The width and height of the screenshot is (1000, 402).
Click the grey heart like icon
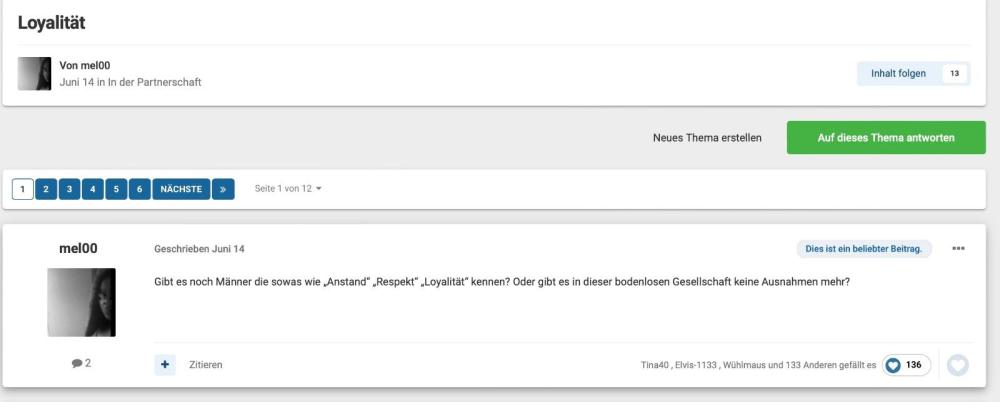pyautogui.click(x=958, y=365)
